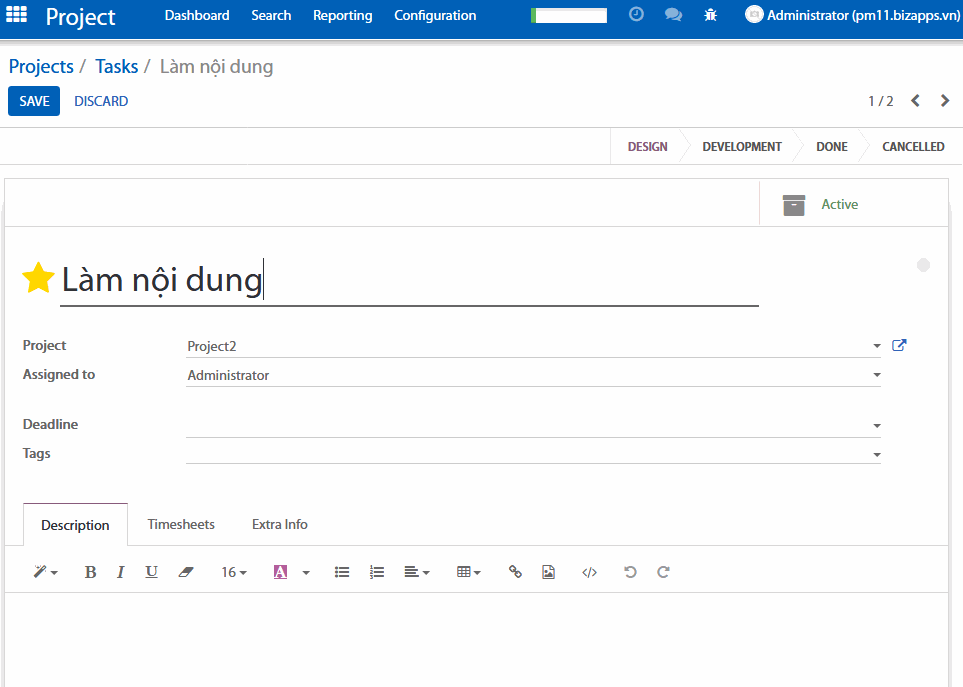
Task: Navigate to Projects breadcrumb link
Action: coord(41,67)
